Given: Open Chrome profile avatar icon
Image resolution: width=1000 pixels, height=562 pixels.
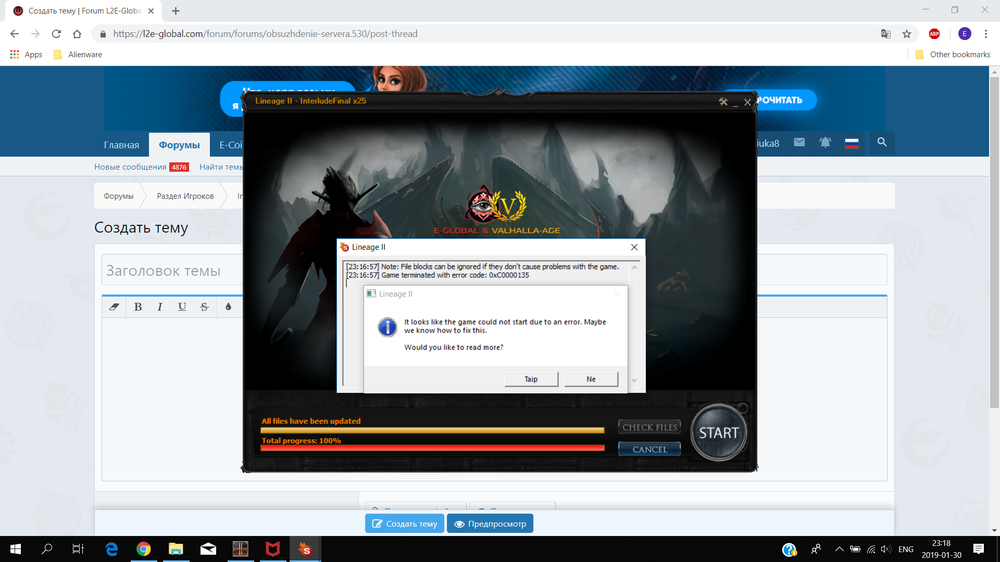Looking at the screenshot, I should pos(964,34).
